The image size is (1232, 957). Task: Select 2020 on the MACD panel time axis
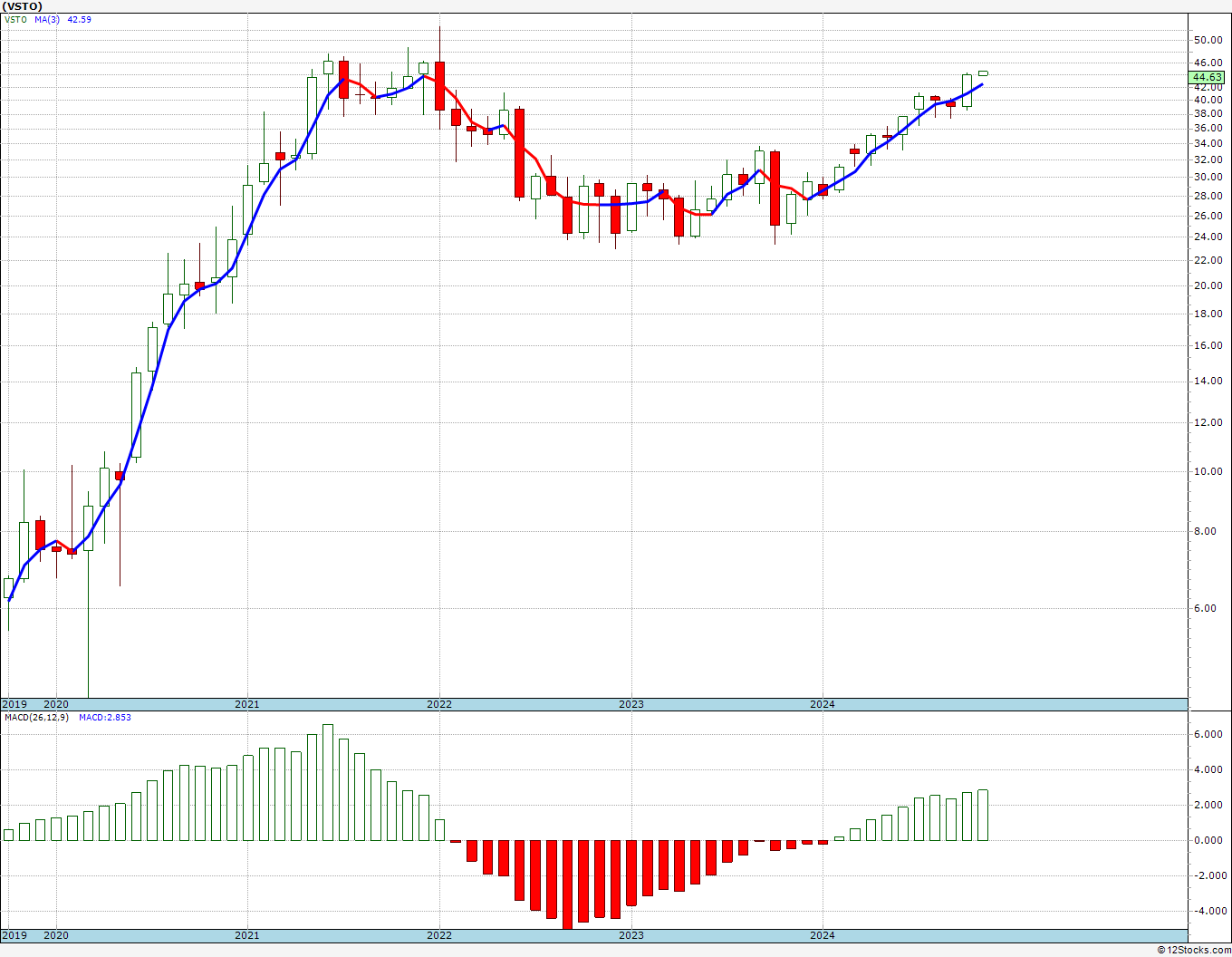pos(56,935)
